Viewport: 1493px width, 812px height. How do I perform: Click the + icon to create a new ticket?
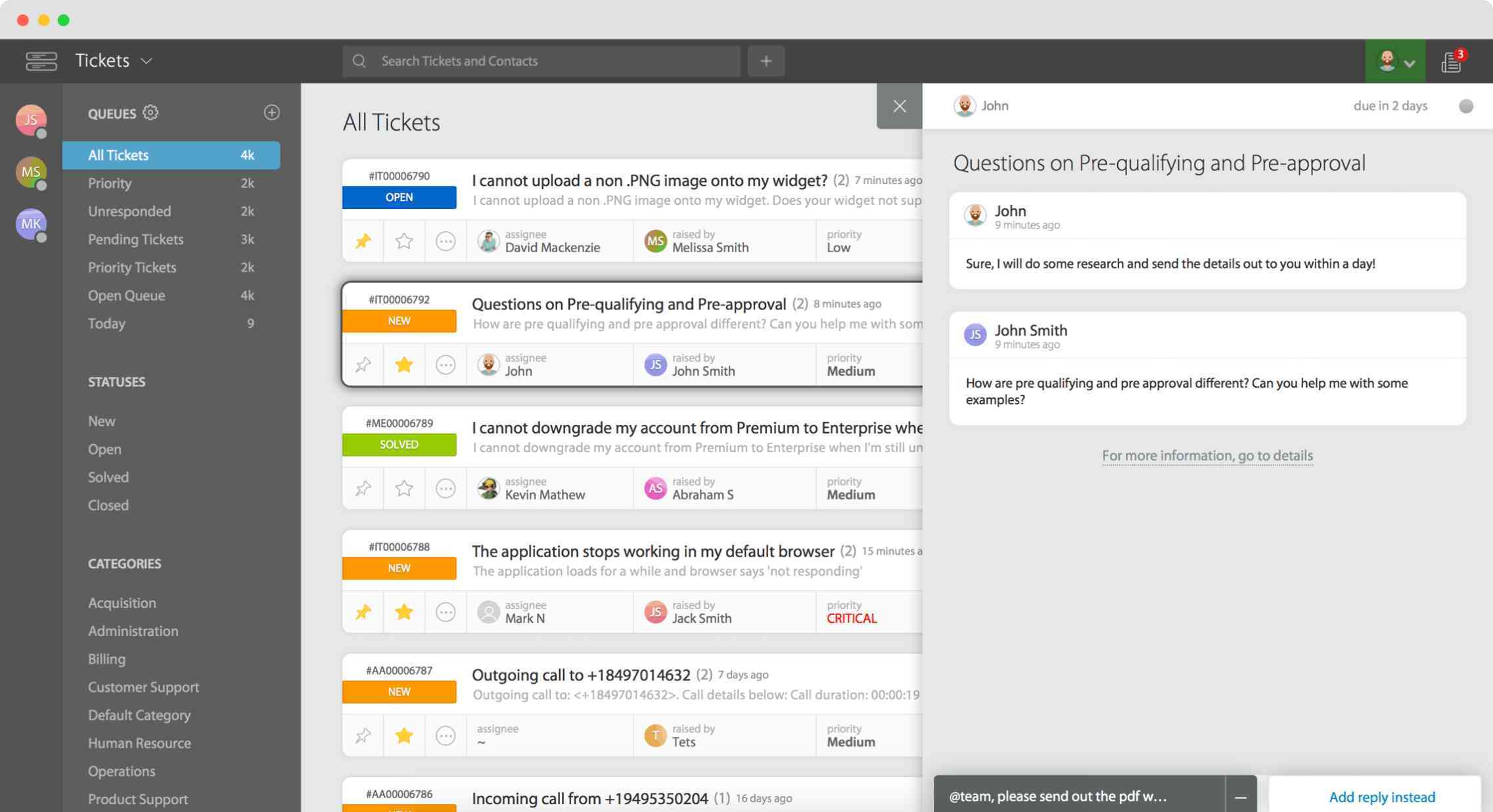coord(766,60)
